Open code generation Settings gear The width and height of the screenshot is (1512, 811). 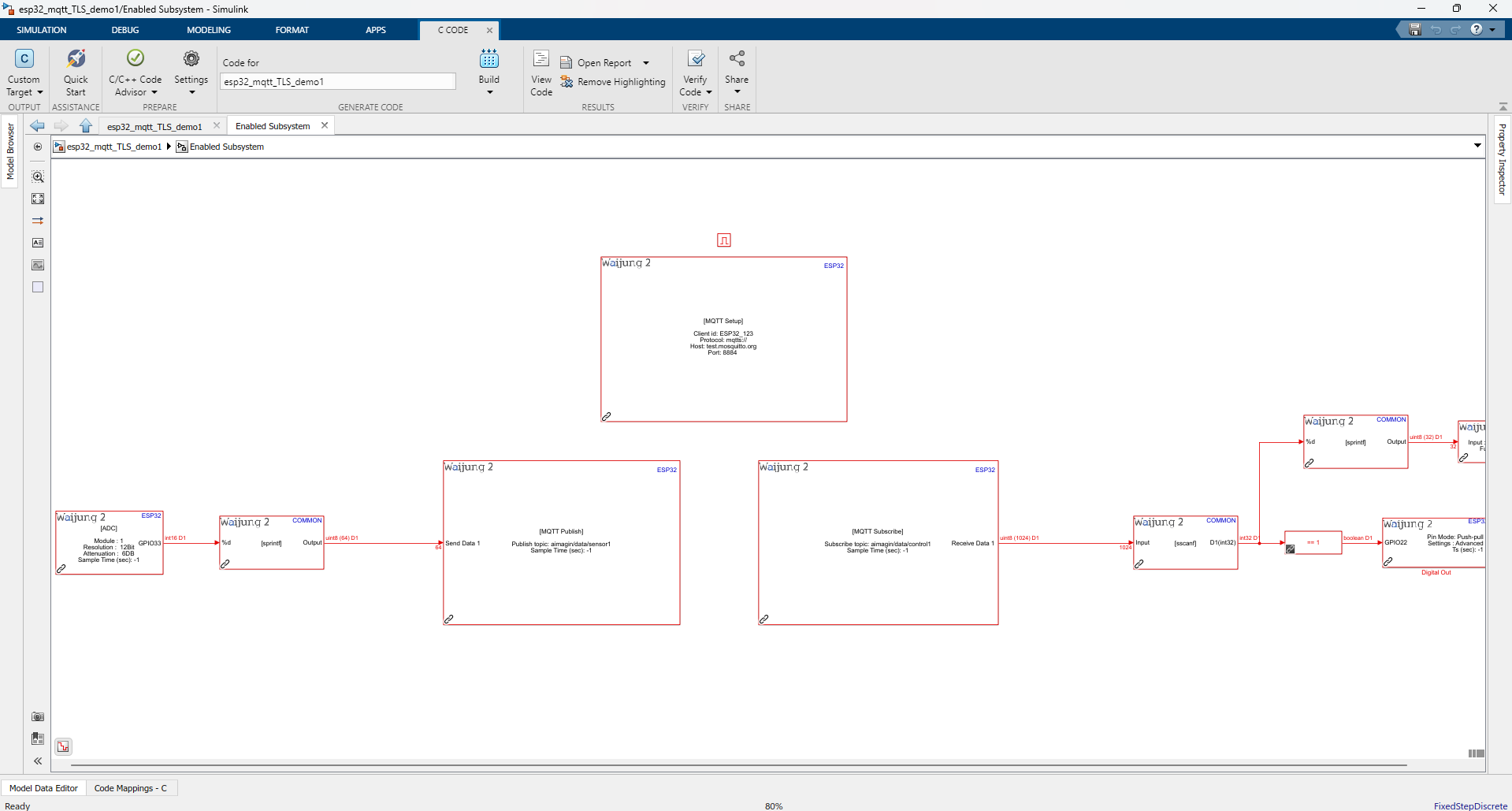[x=191, y=58]
